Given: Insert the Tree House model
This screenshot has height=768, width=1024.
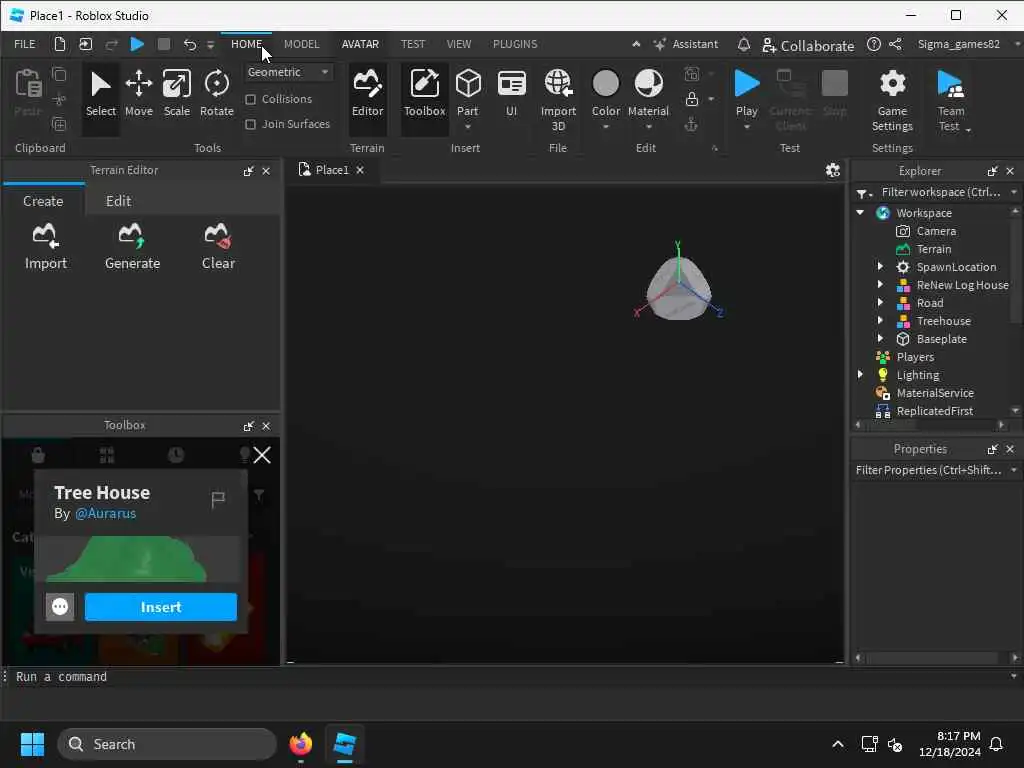Looking at the screenshot, I should coord(161,607).
